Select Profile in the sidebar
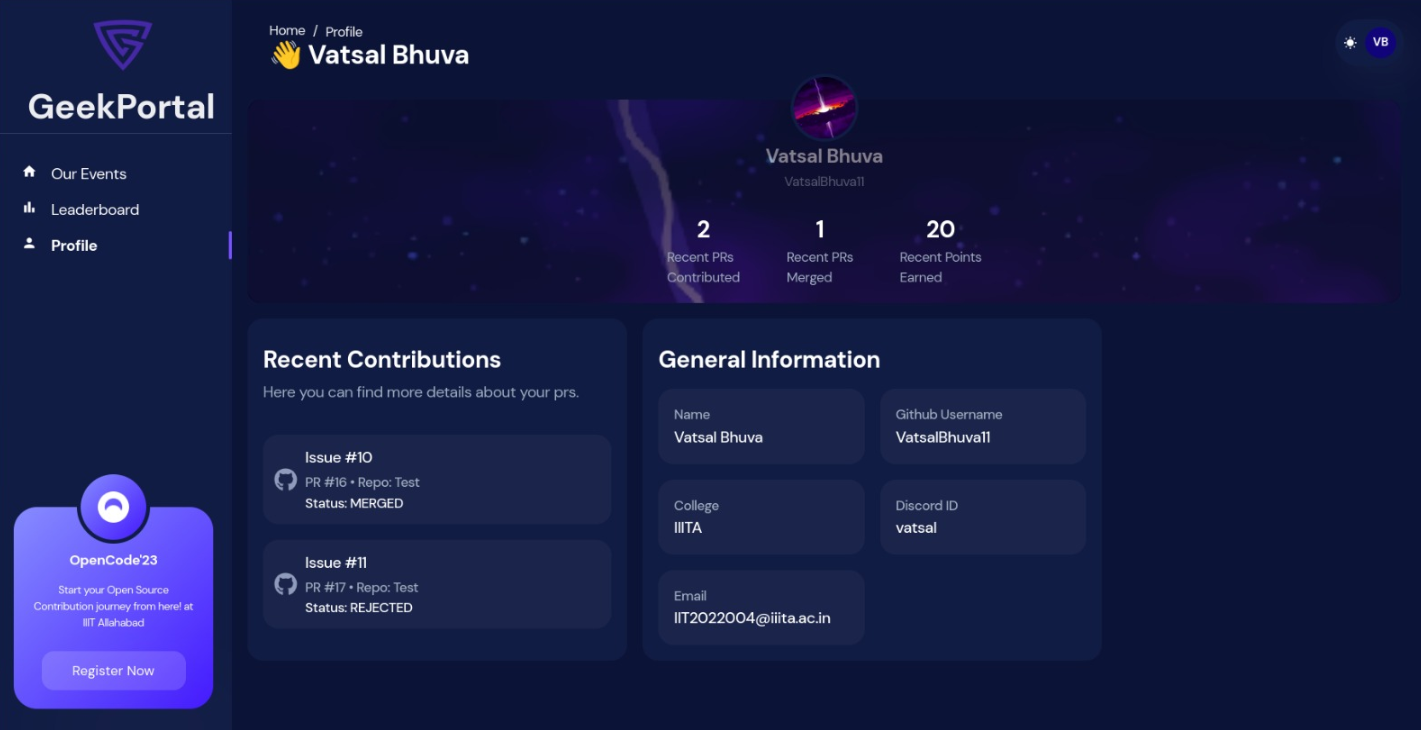Viewport: 1421px width, 730px height. (x=74, y=244)
